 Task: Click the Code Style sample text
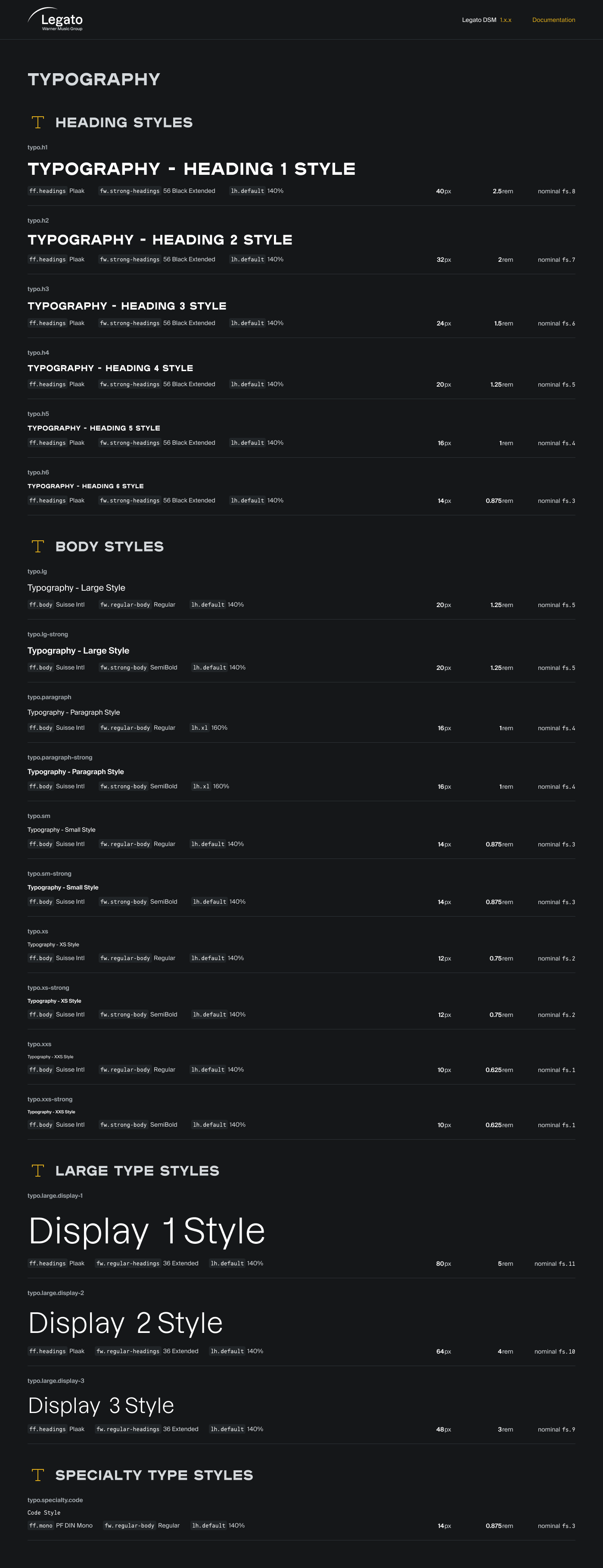pos(44,1512)
